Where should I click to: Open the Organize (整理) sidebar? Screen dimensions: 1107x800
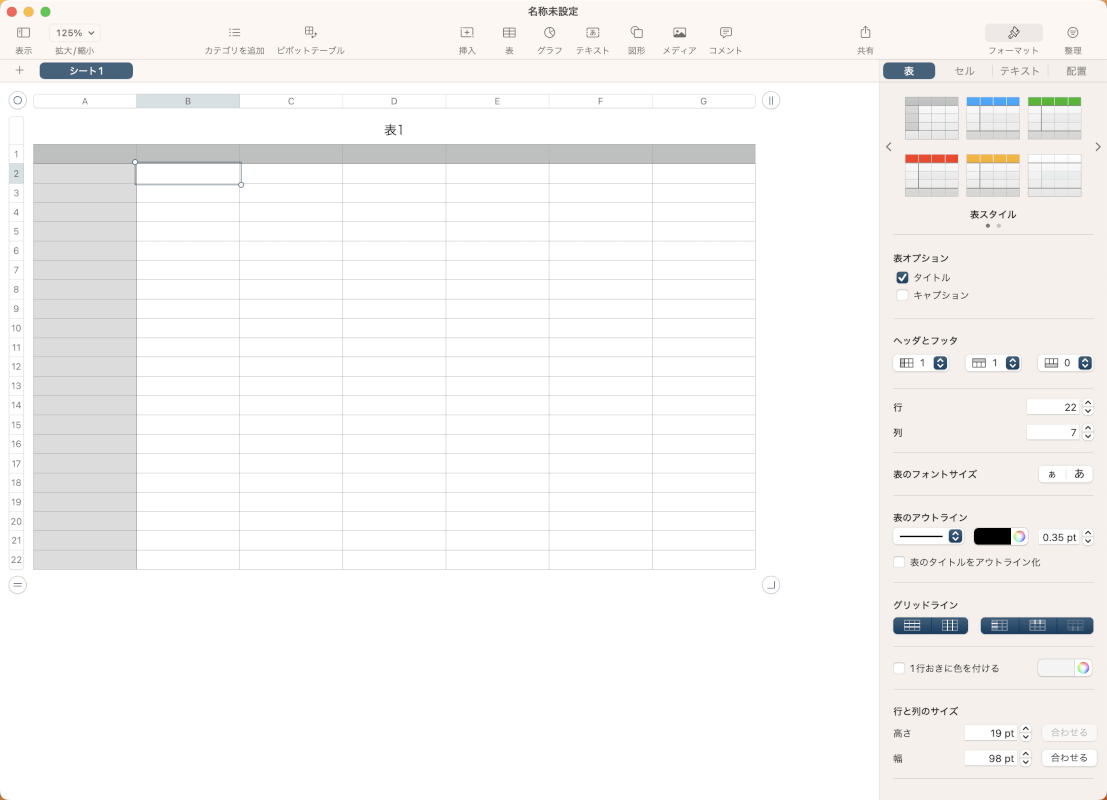tap(1072, 33)
